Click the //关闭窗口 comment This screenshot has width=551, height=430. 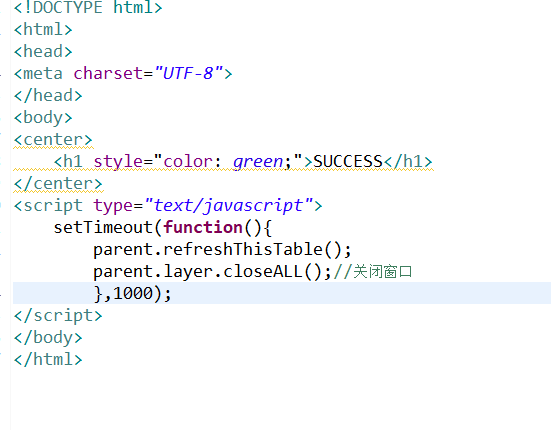[x=372, y=272]
